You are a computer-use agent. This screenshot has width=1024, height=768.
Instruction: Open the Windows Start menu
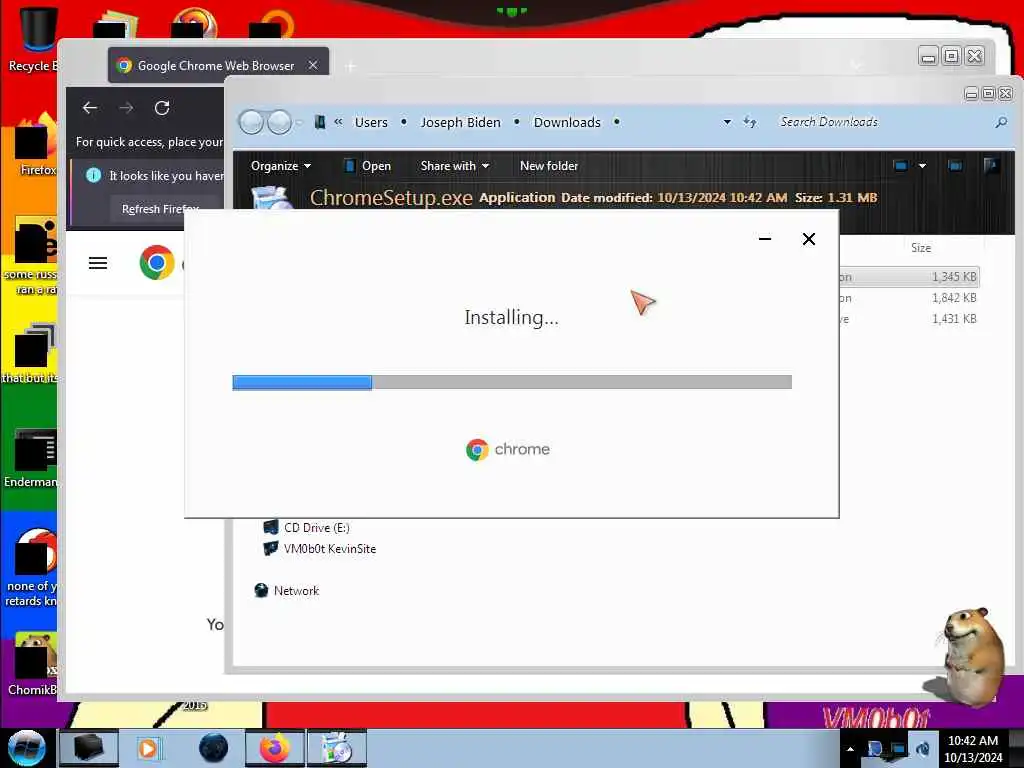(x=26, y=748)
